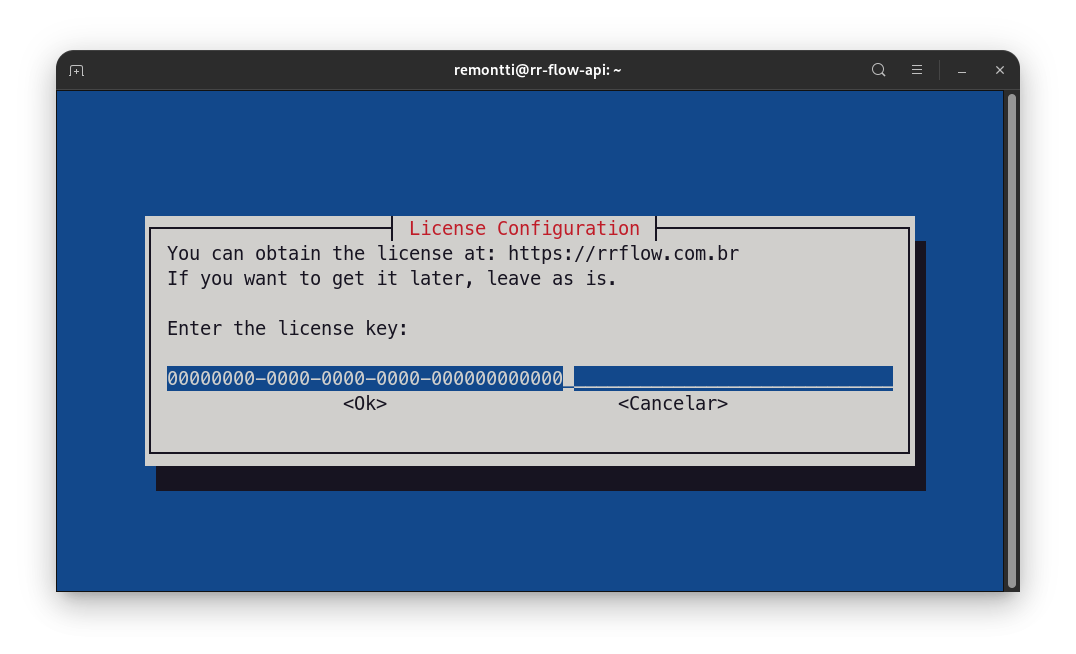Close the terminal window
This screenshot has height=654, width=1076.
(x=1000, y=70)
